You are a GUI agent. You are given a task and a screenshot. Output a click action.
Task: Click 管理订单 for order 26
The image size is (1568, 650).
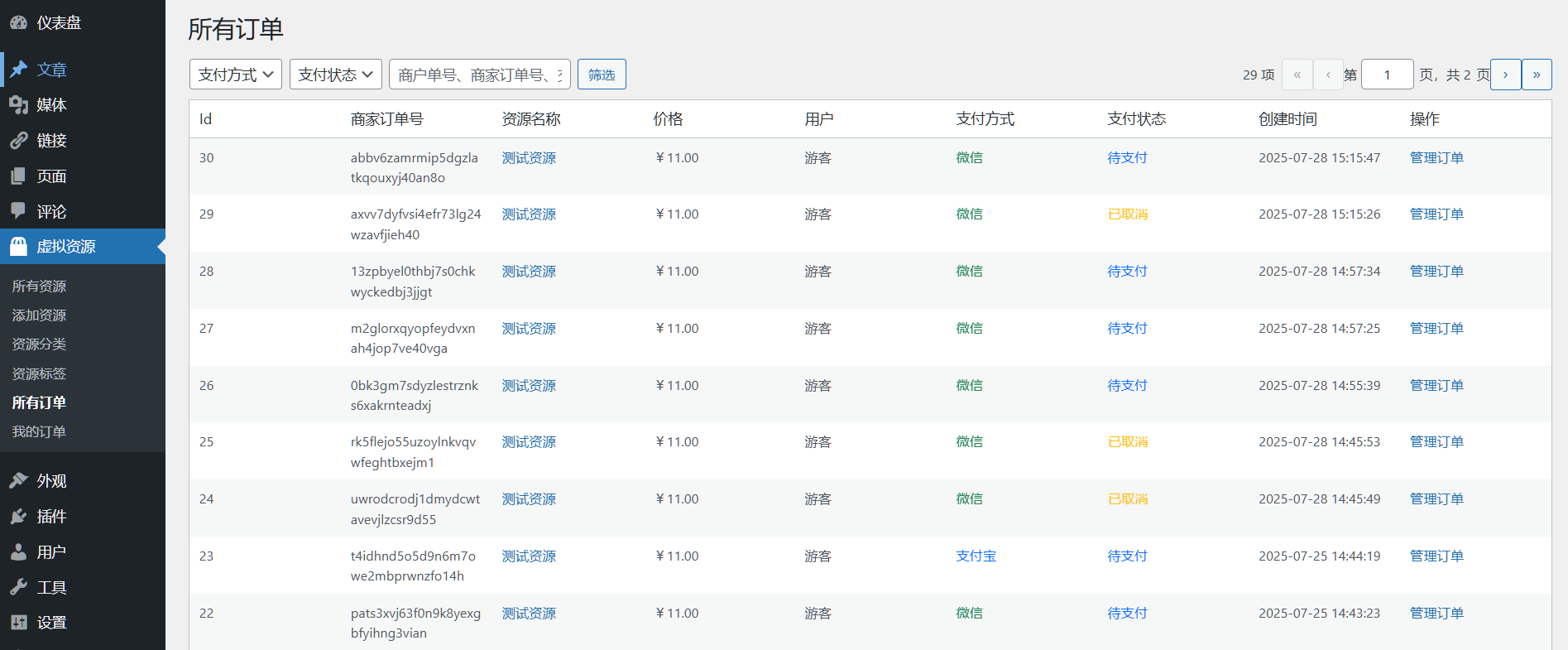click(x=1436, y=385)
